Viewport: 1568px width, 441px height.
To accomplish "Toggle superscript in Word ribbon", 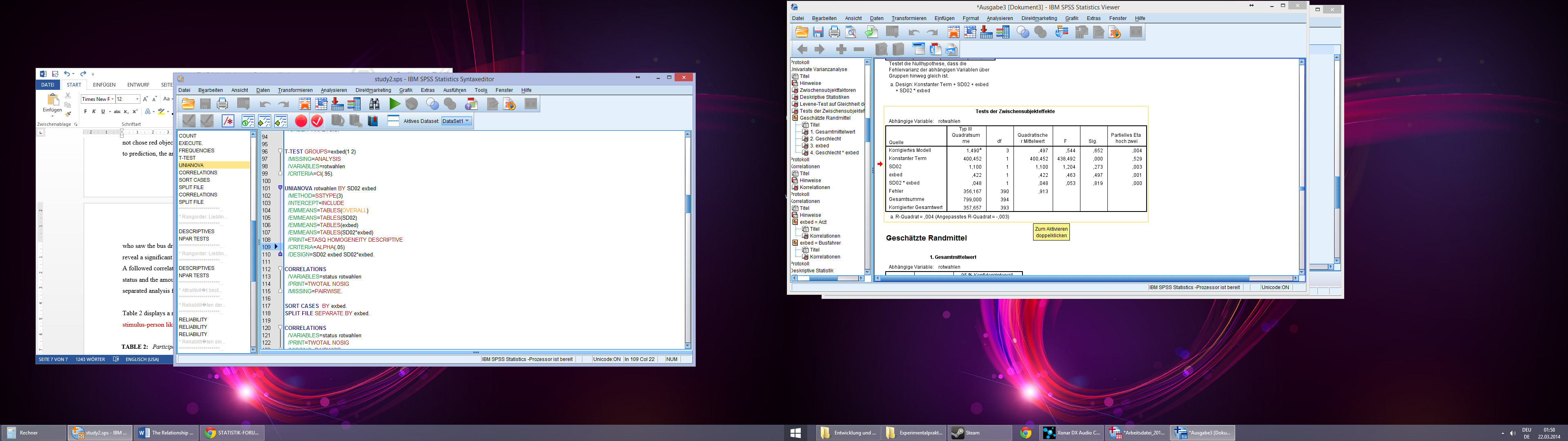I will pyautogui.click(x=135, y=111).
